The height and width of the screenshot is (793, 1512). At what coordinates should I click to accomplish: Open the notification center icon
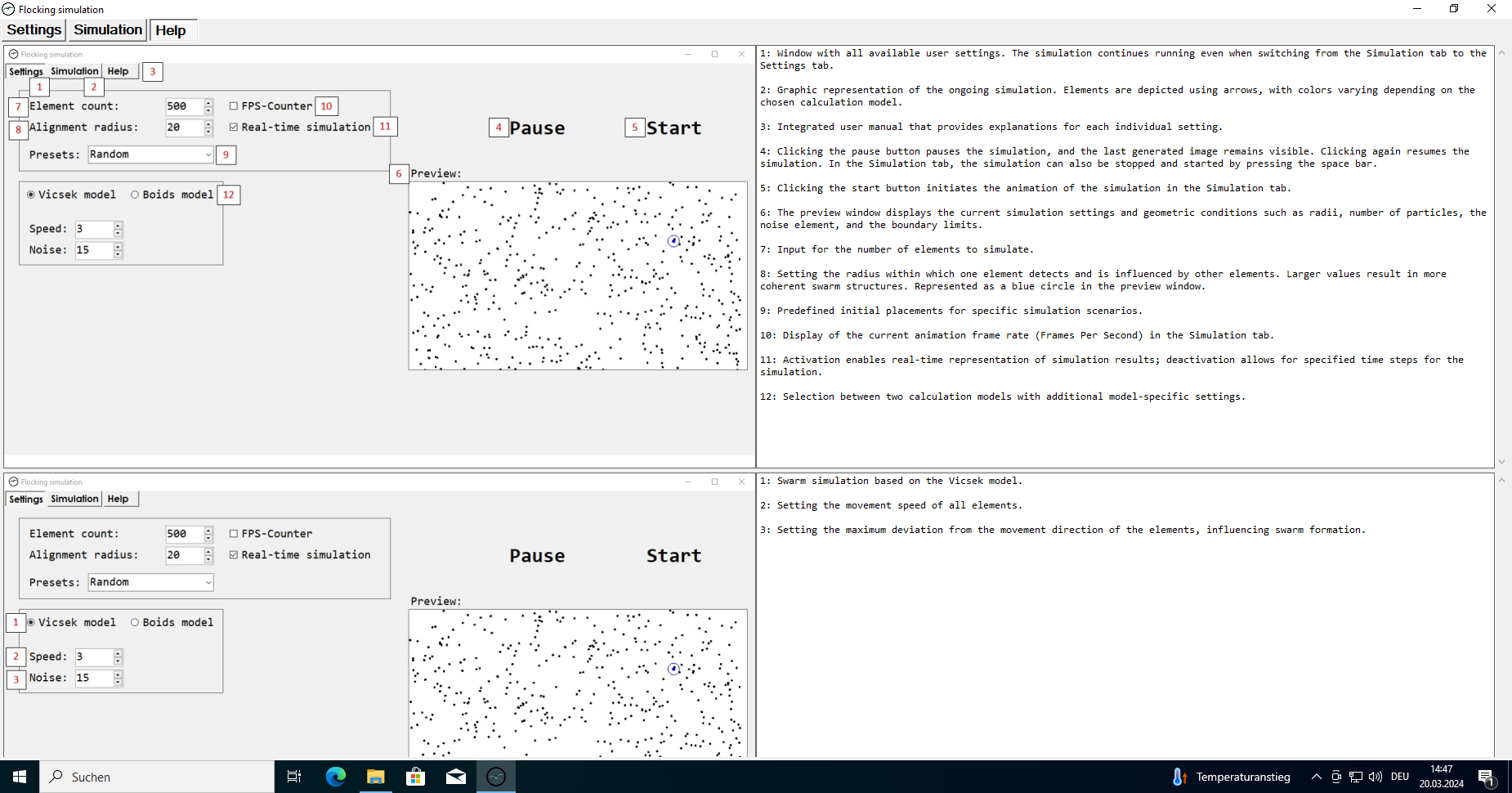1487,777
